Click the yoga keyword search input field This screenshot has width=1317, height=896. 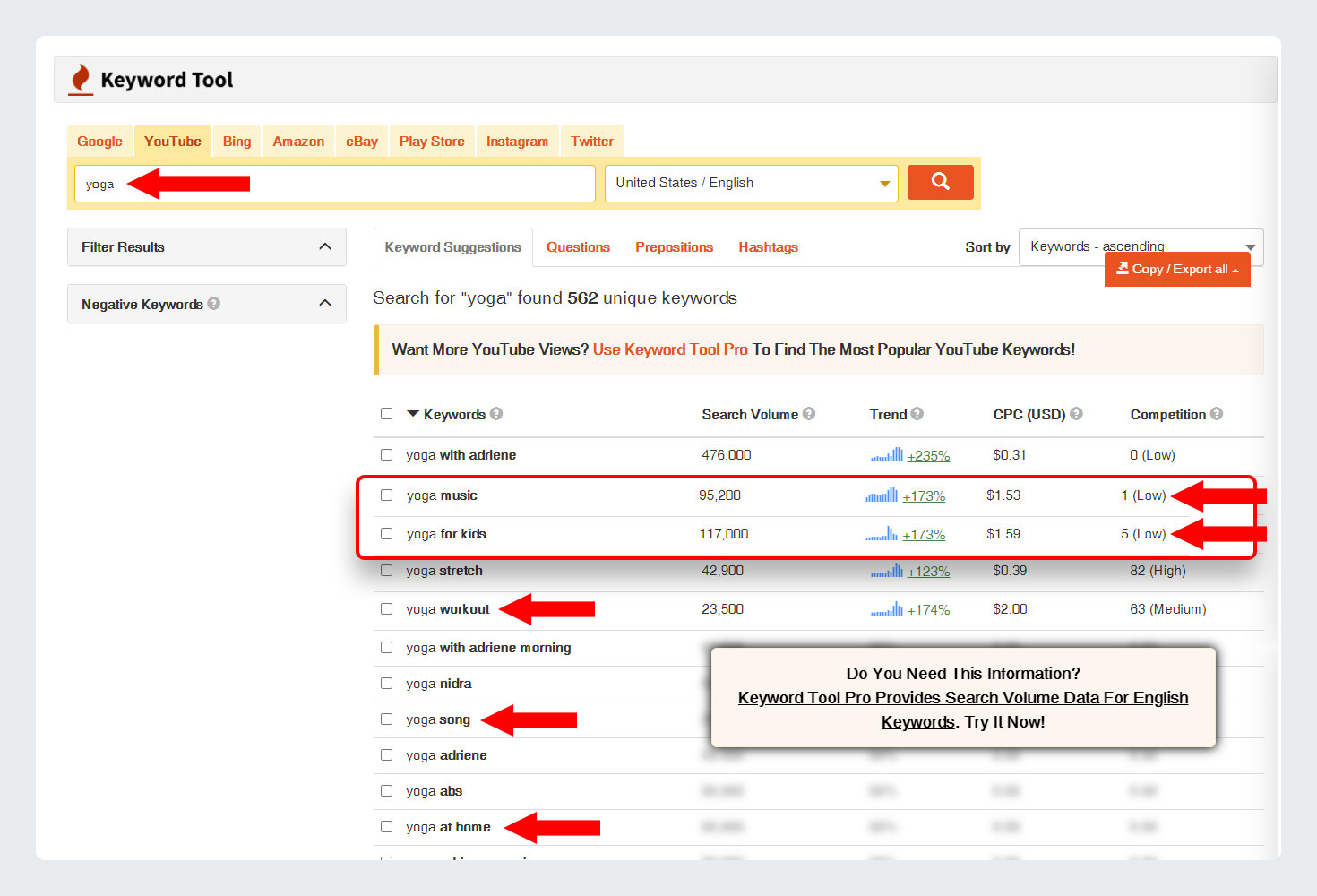pyautogui.click(x=335, y=184)
